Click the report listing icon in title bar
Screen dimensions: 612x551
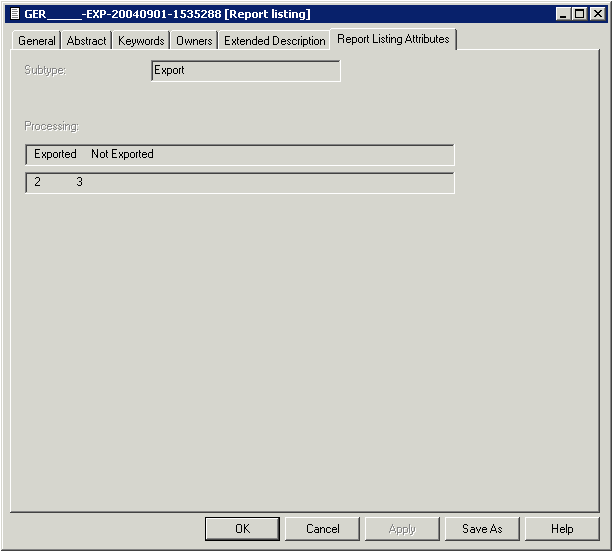click(x=14, y=14)
